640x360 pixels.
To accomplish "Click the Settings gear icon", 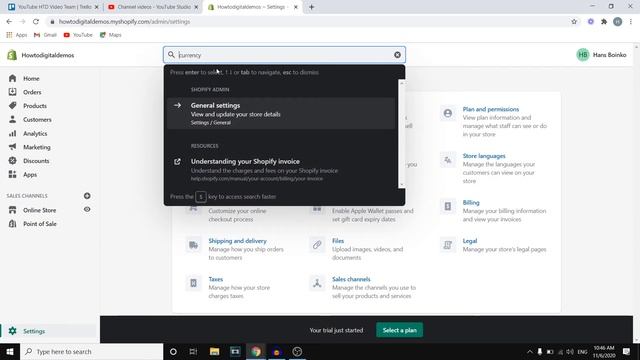I will (x=13, y=331).
